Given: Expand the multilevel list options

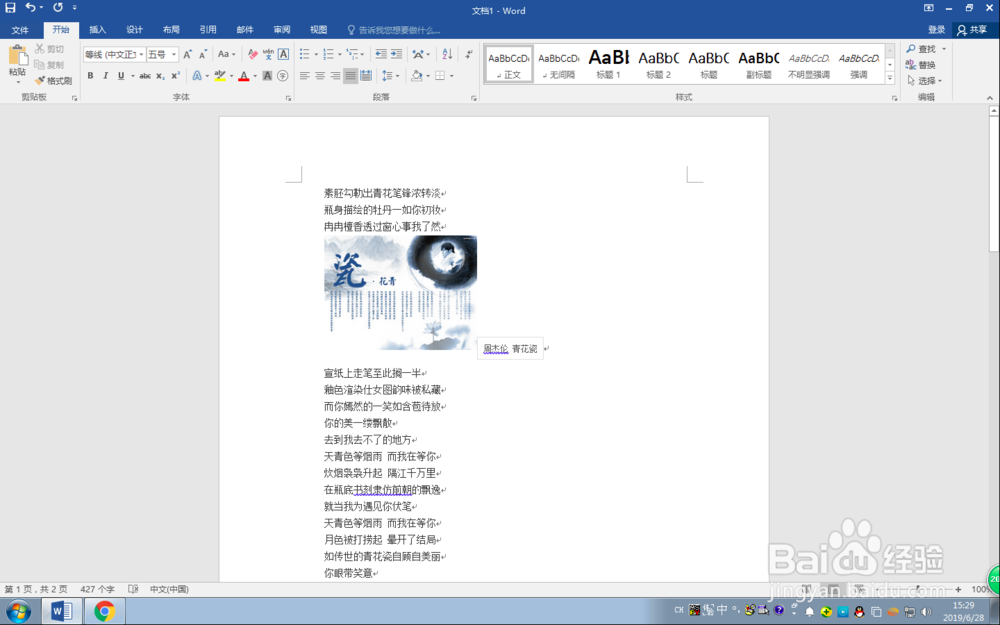Looking at the screenshot, I should point(363,54).
